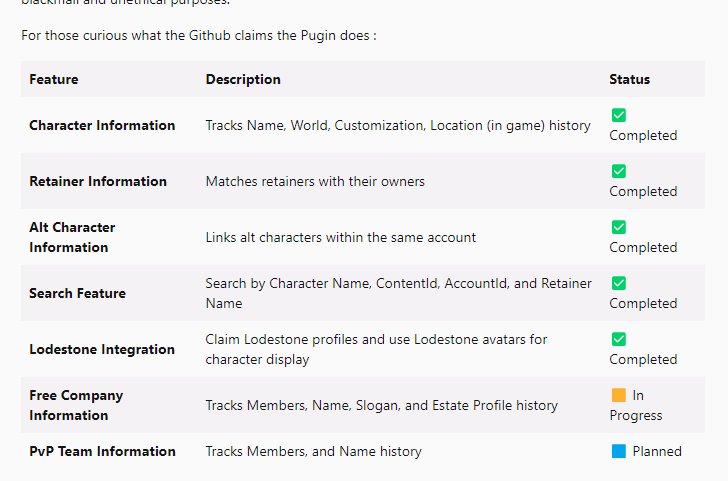Click the Feature column header

click(54, 79)
